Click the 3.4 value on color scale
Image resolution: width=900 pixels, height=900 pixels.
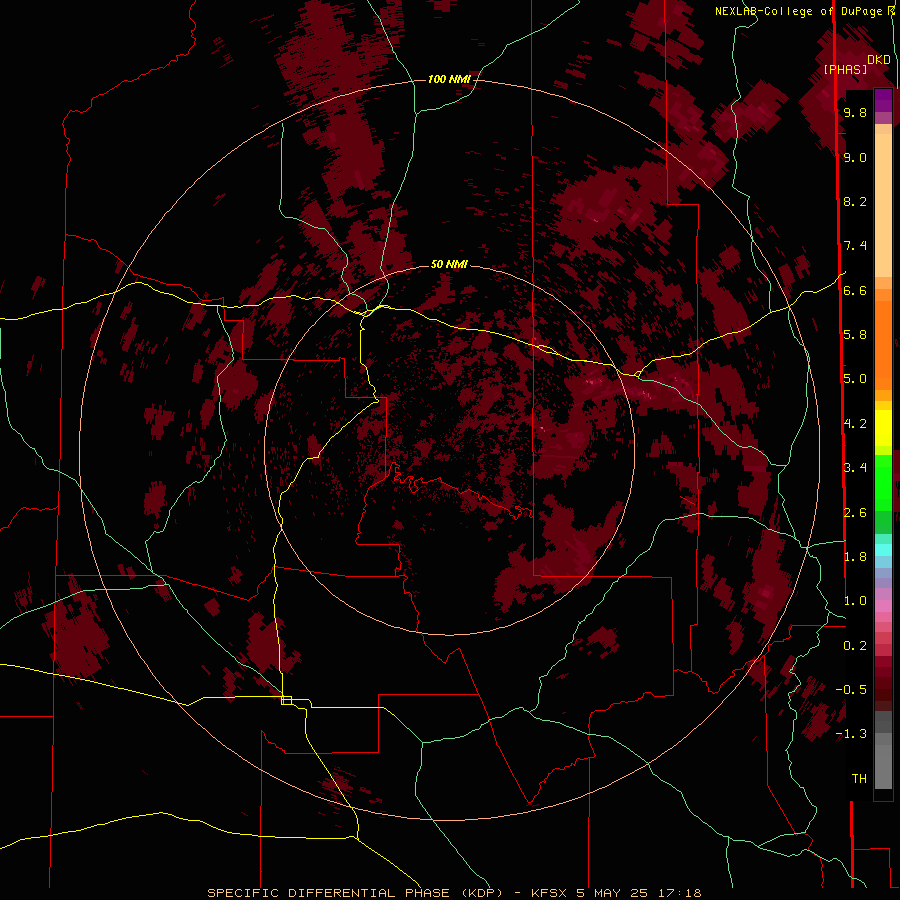(x=855, y=468)
